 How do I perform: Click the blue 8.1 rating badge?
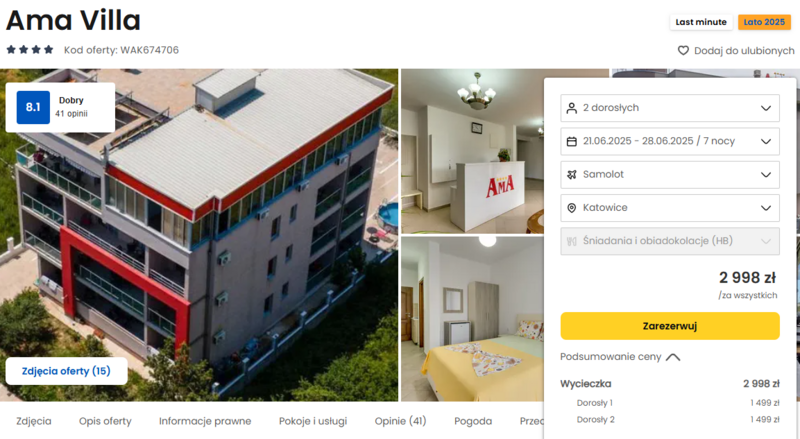33,107
